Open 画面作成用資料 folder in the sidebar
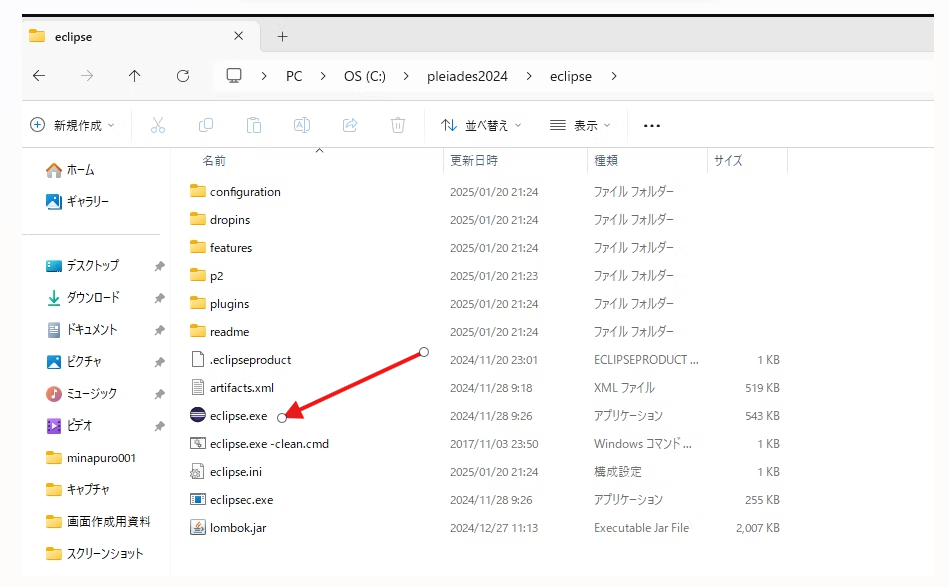949x587 pixels. pos(98,522)
